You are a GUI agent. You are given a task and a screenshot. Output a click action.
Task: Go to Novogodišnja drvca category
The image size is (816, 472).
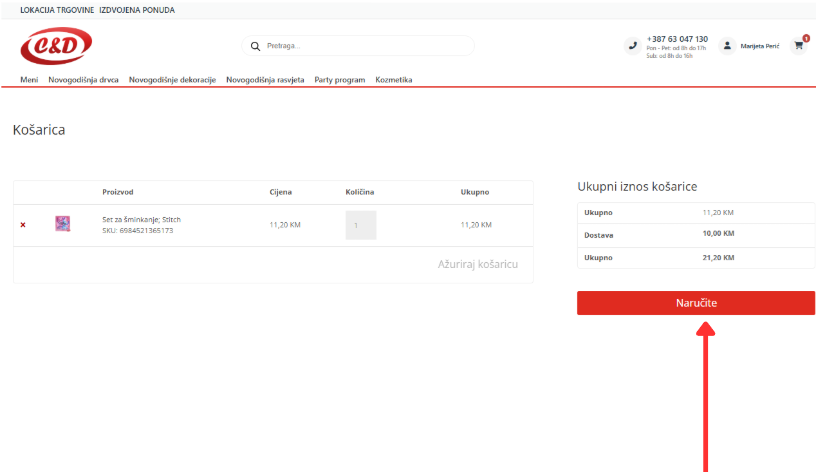(83, 80)
